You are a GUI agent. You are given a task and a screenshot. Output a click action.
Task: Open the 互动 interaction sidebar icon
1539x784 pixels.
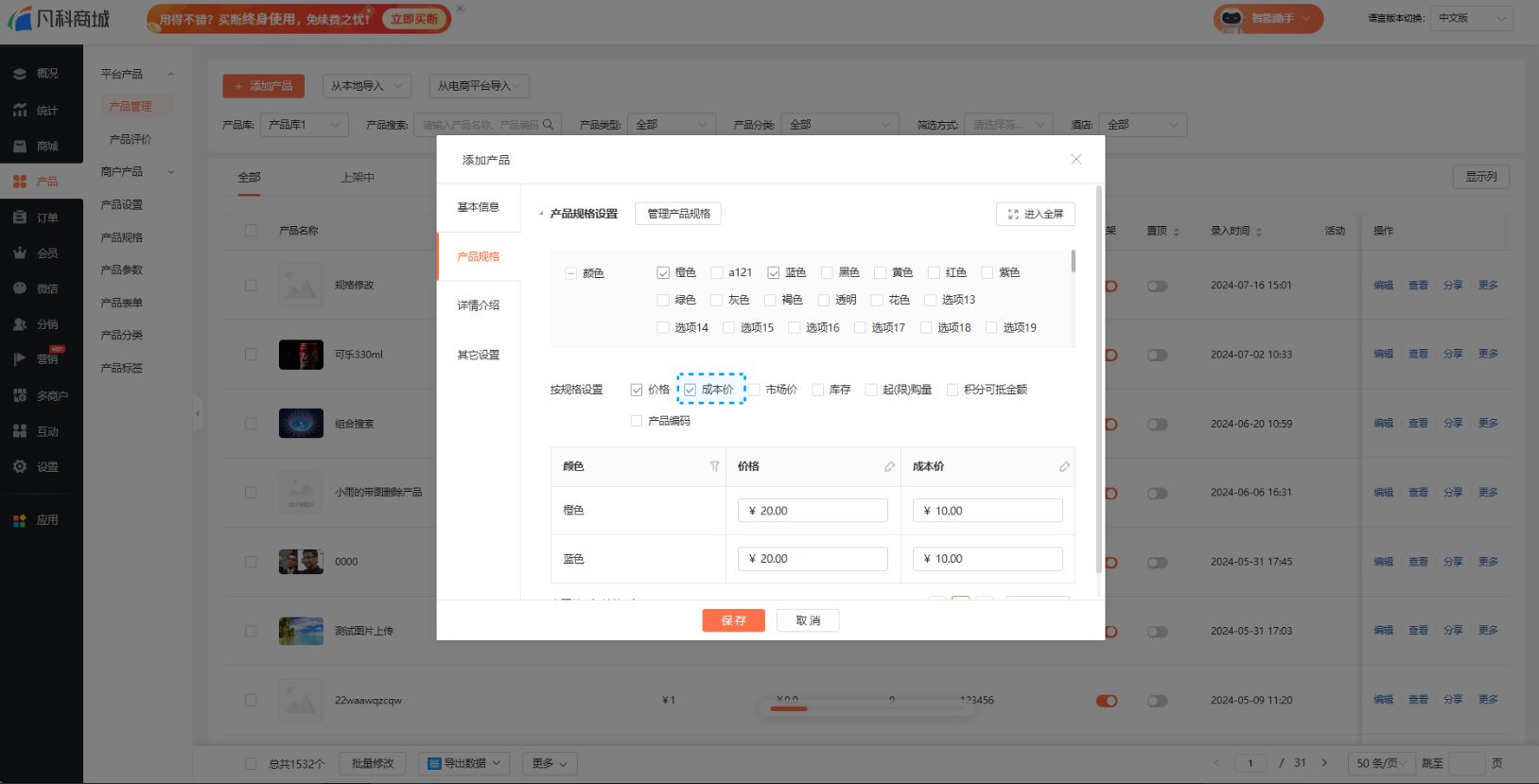click(20, 431)
